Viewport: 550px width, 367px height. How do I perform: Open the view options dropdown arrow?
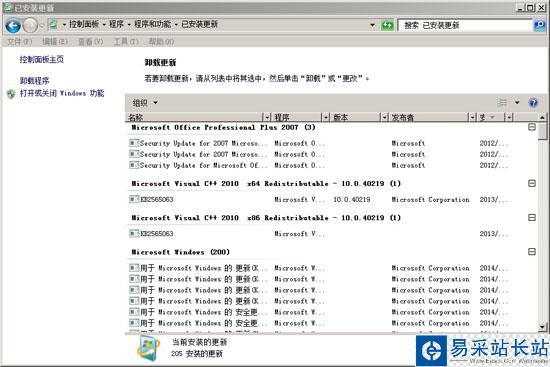(517, 102)
